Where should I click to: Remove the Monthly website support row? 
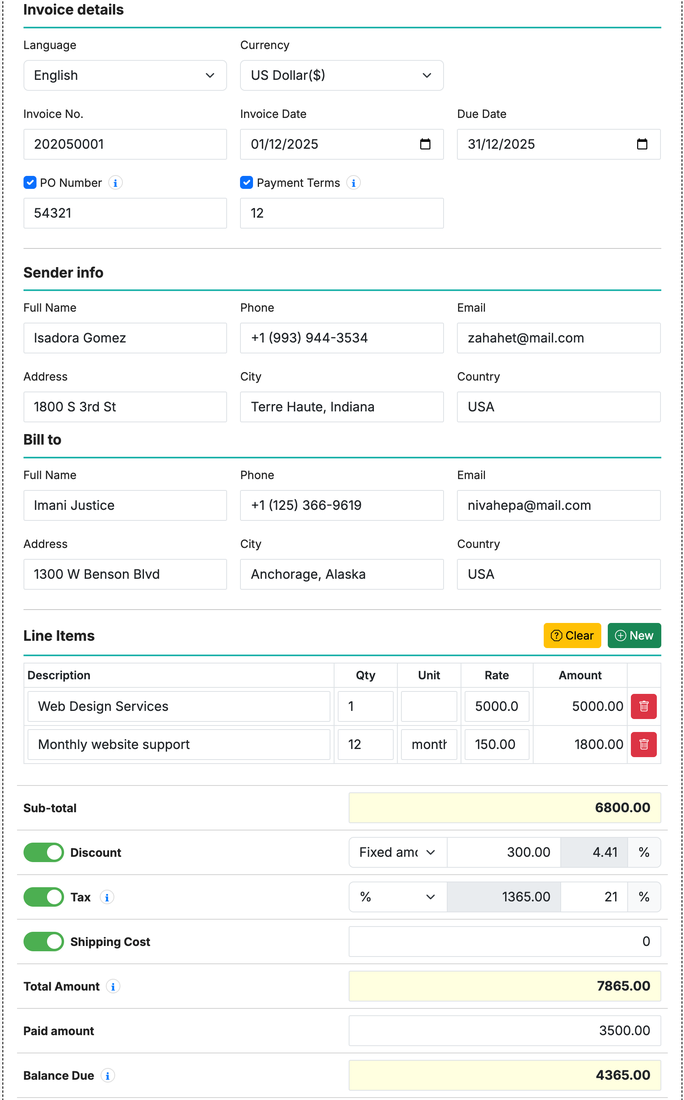point(644,744)
